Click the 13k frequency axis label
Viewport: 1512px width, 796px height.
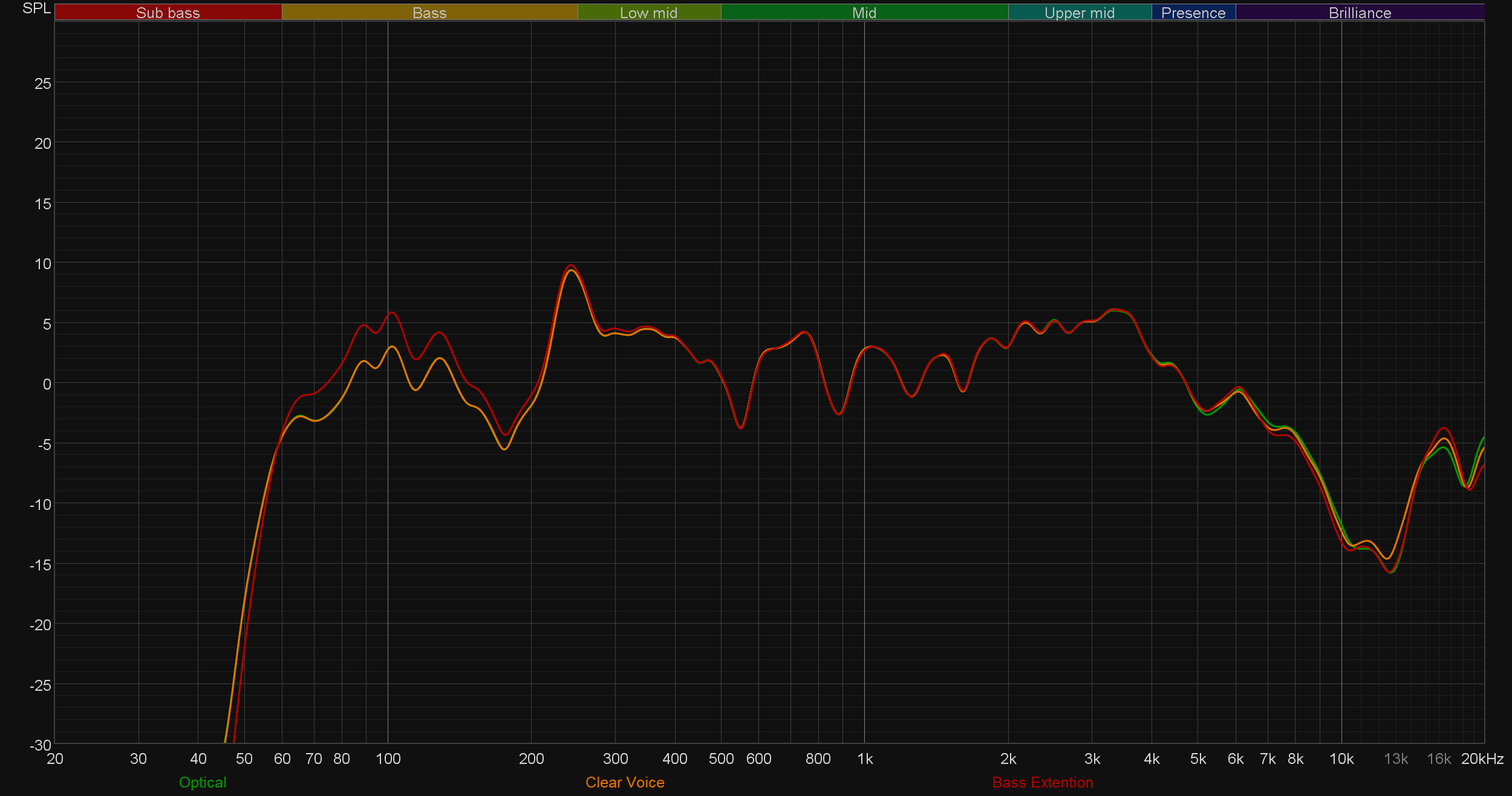tap(1396, 758)
